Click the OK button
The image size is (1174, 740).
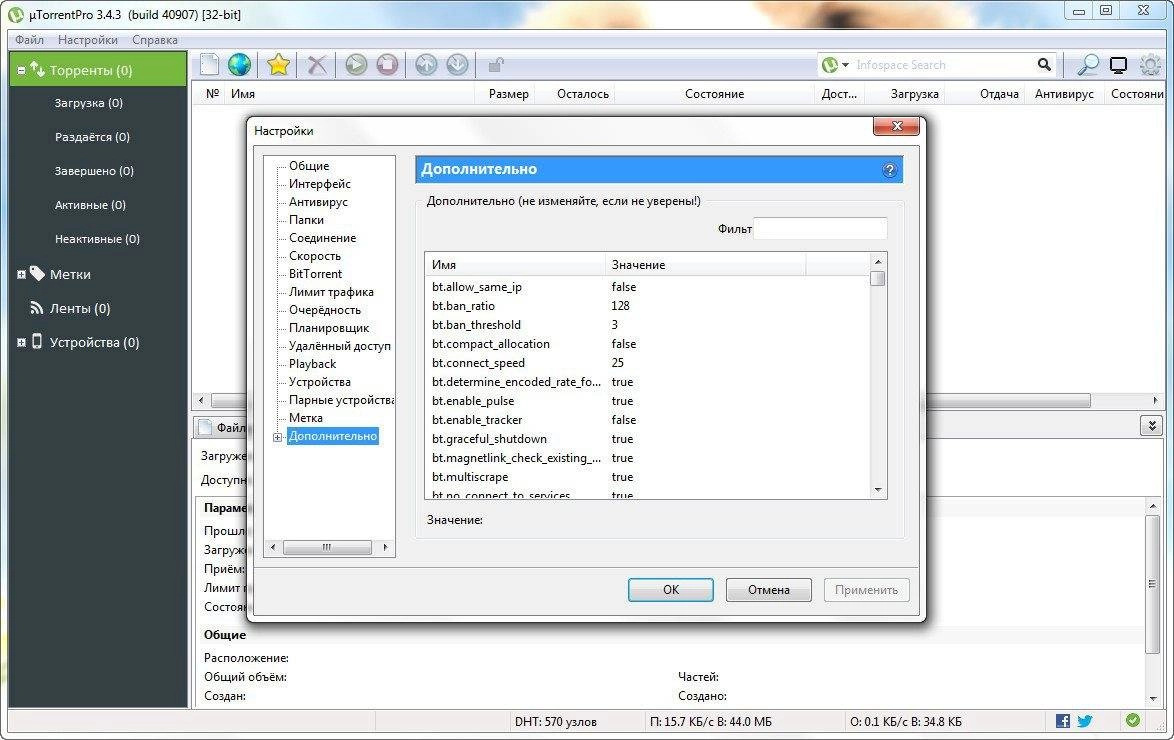pos(671,589)
